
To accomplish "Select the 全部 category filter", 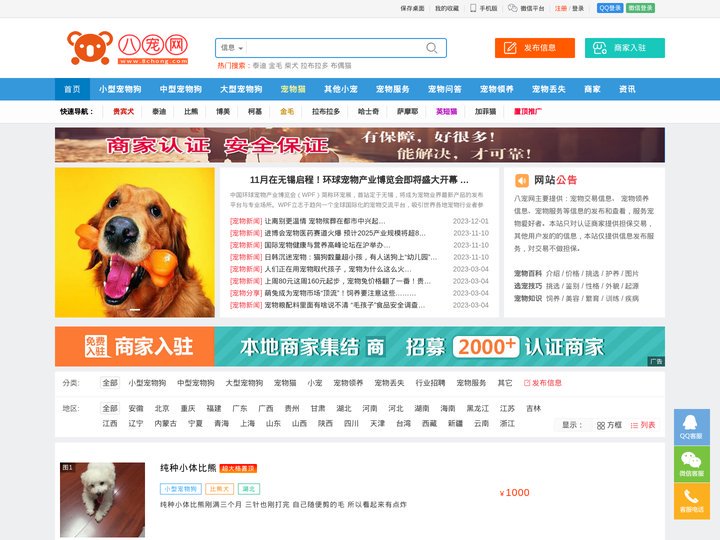I will [110, 382].
